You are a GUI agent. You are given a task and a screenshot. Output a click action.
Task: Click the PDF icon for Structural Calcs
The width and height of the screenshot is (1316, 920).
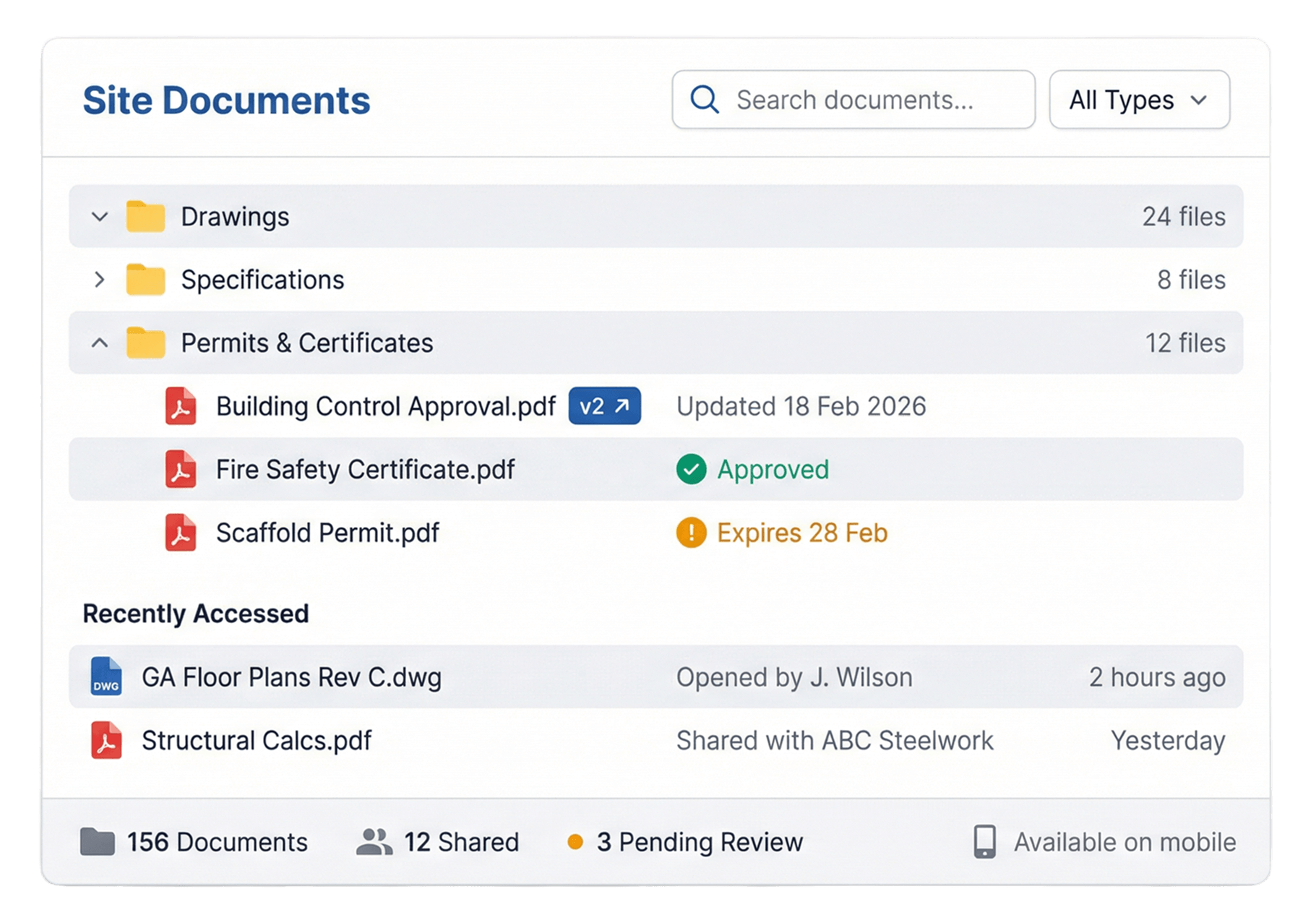point(106,741)
